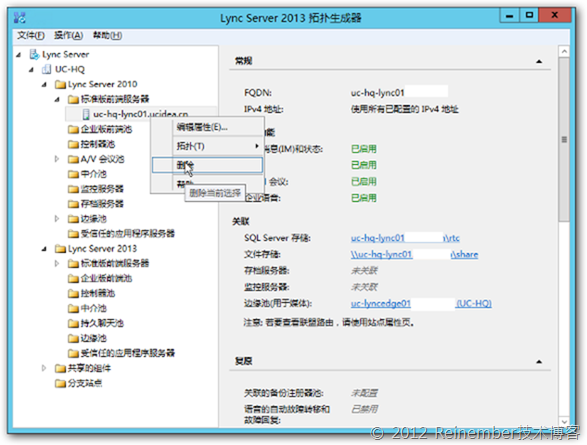Screen dimensions: 587x445
Task: Collapse the Lync Server root node
Action: 19,55
